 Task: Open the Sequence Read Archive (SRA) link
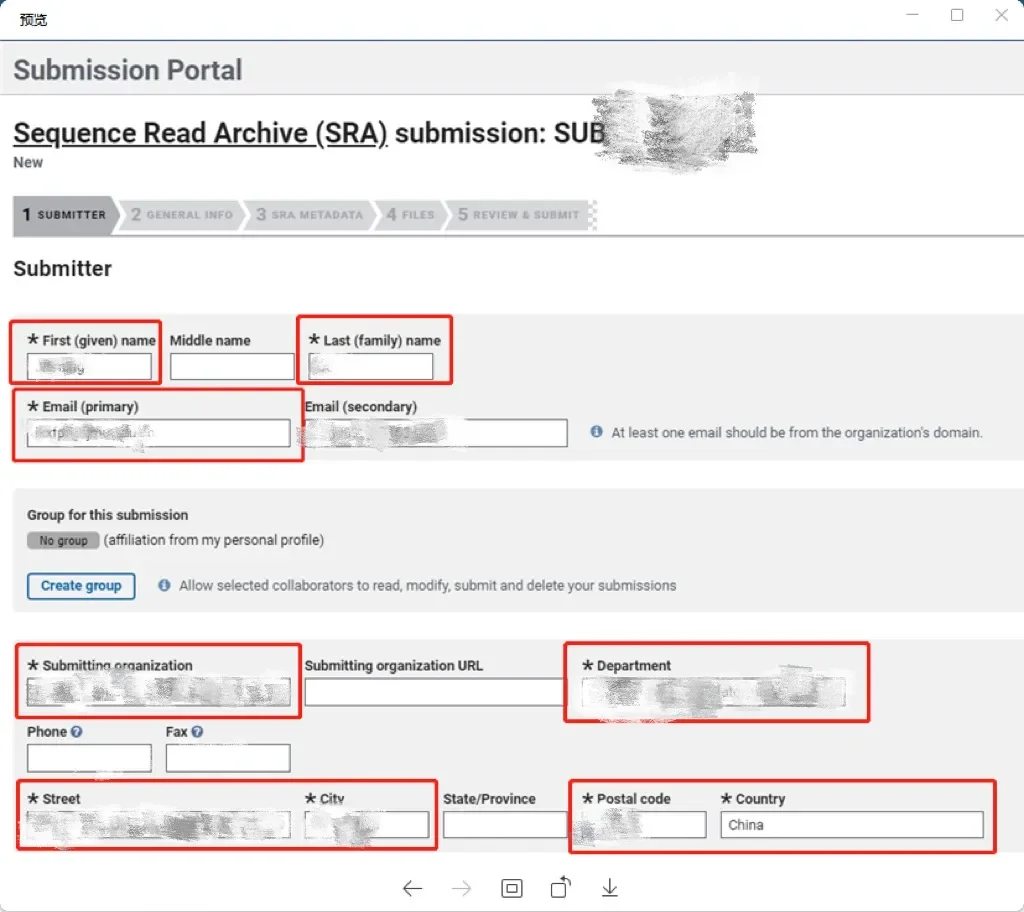tap(200, 133)
